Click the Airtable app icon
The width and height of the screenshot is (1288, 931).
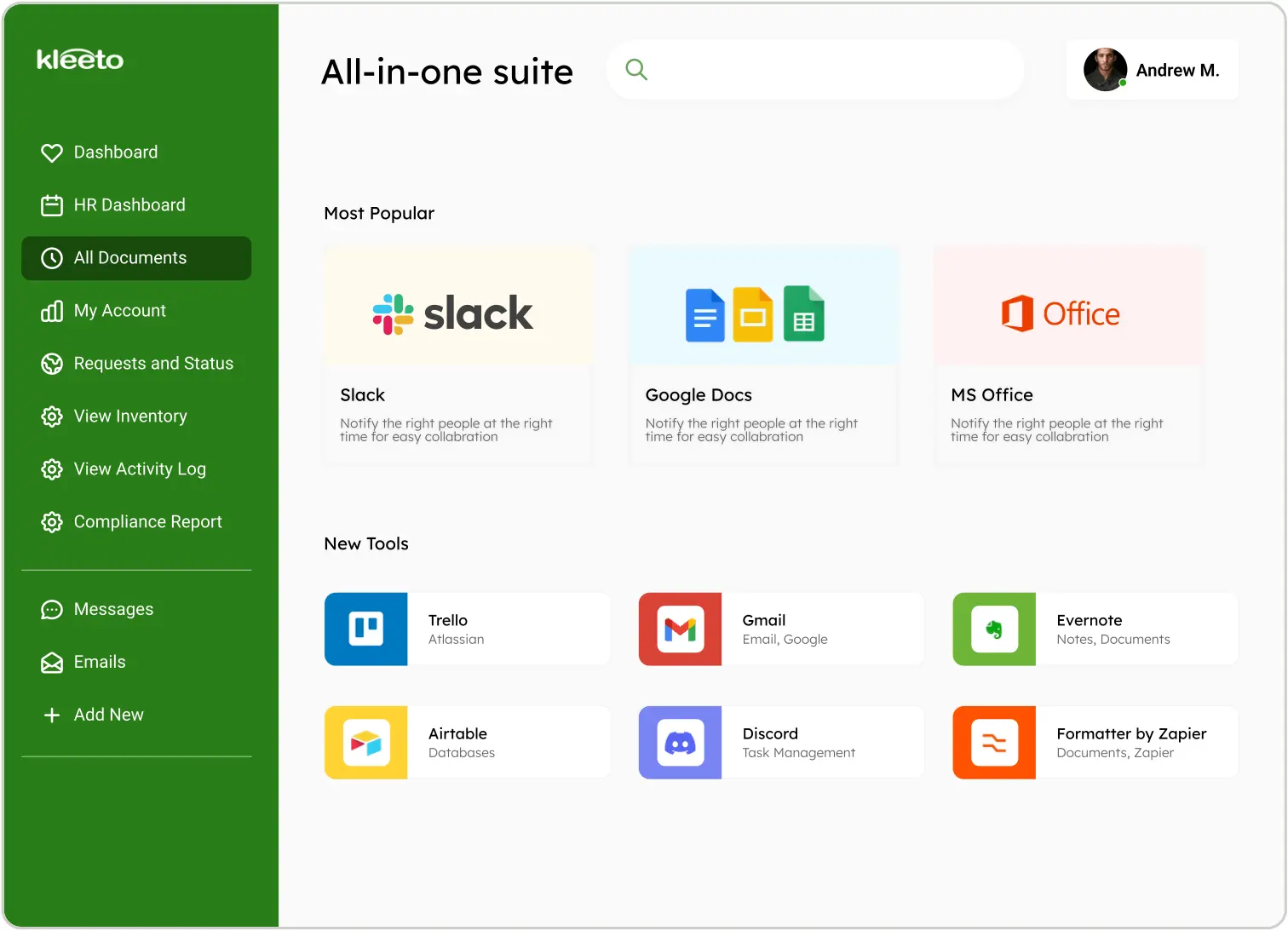pos(366,742)
